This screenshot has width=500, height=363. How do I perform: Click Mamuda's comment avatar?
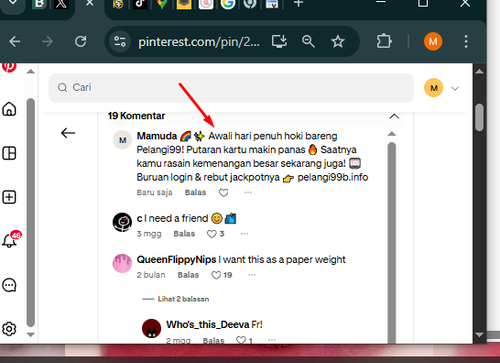[x=122, y=140]
